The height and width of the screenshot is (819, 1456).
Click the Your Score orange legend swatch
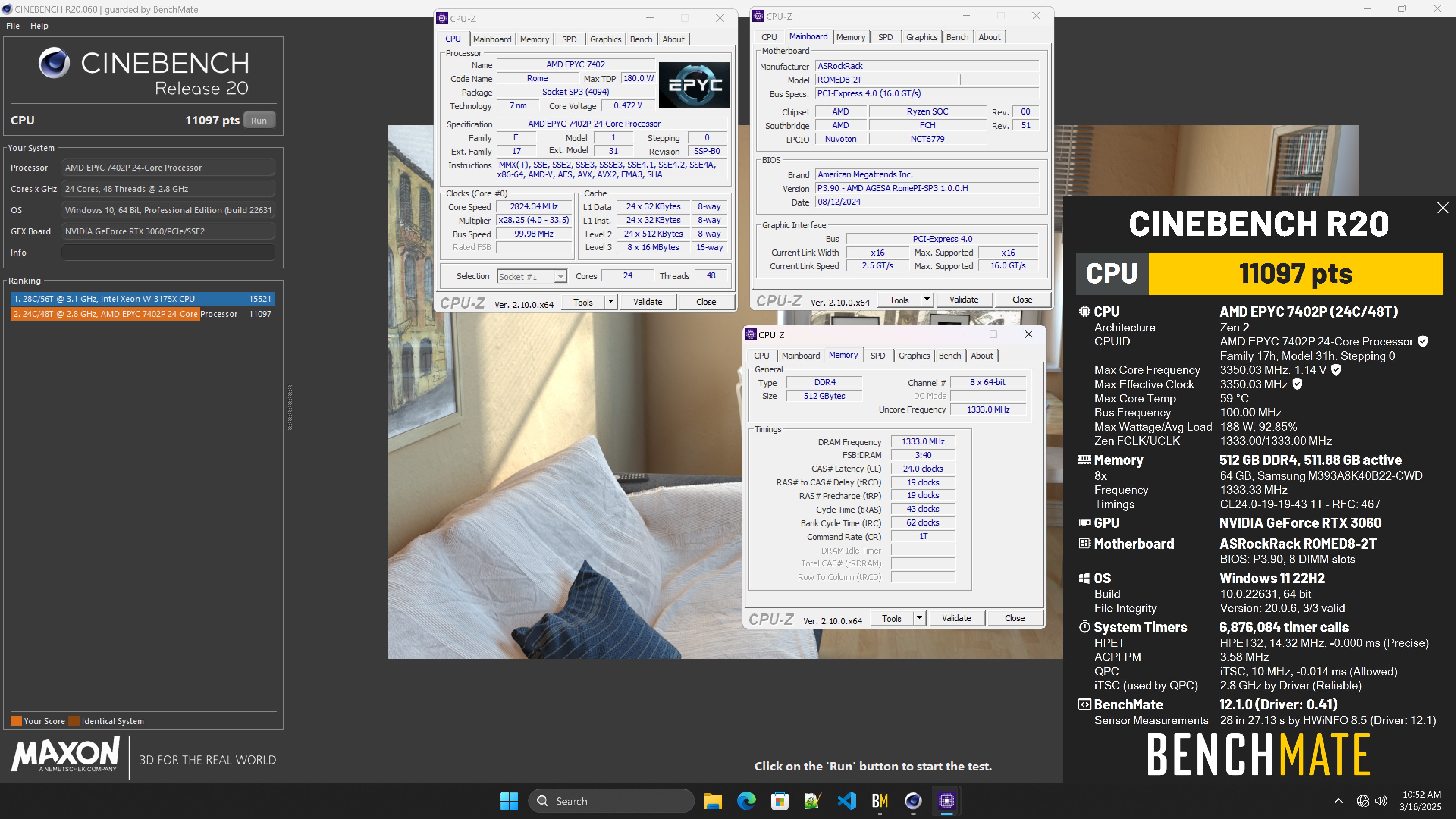[16, 721]
